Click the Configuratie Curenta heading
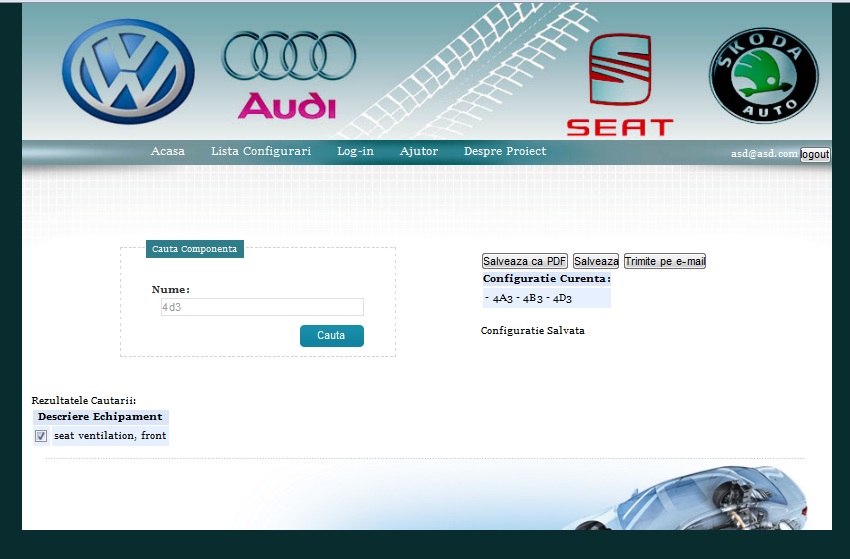 (x=546, y=279)
